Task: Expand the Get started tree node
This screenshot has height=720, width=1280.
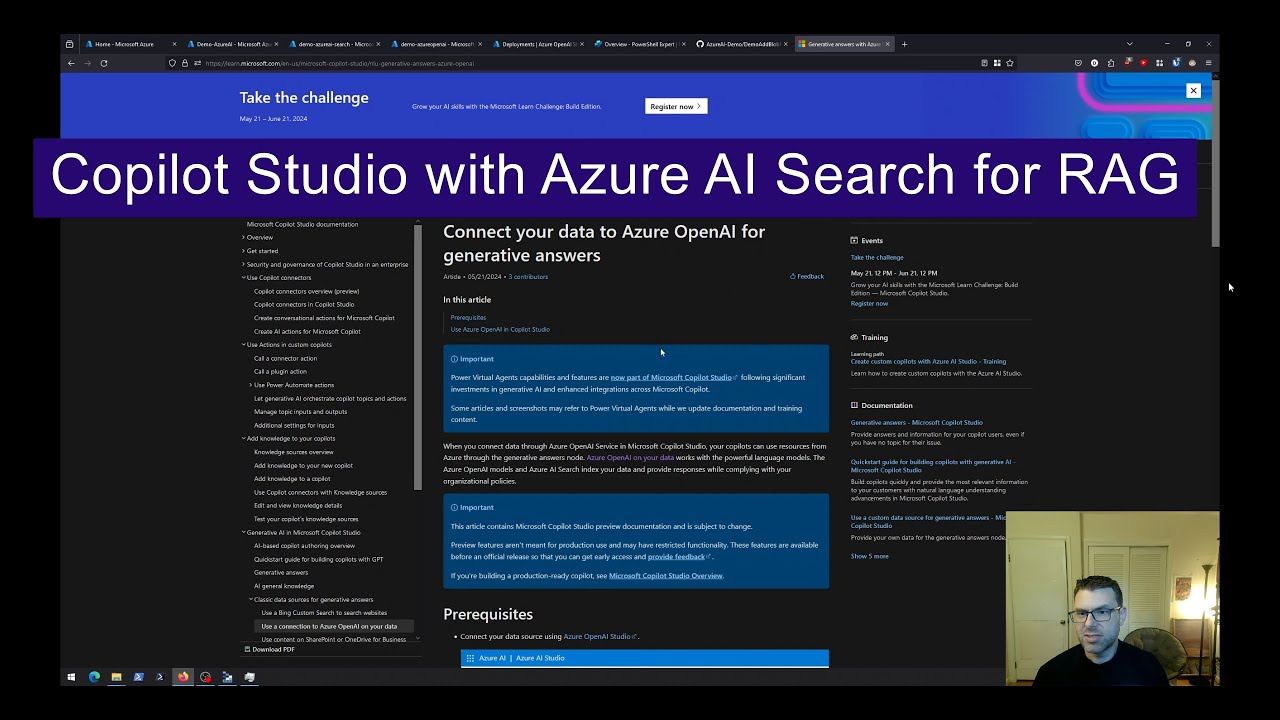Action: [243, 251]
